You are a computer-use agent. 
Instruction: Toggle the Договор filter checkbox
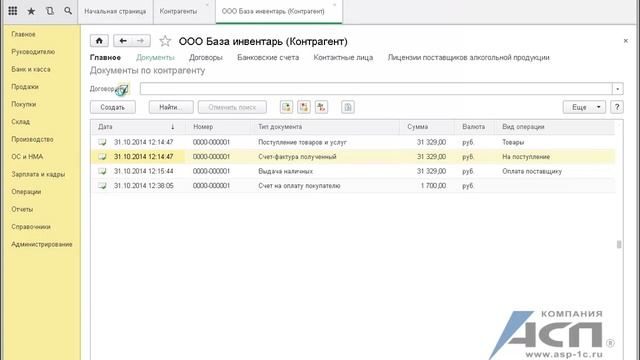tap(124, 89)
